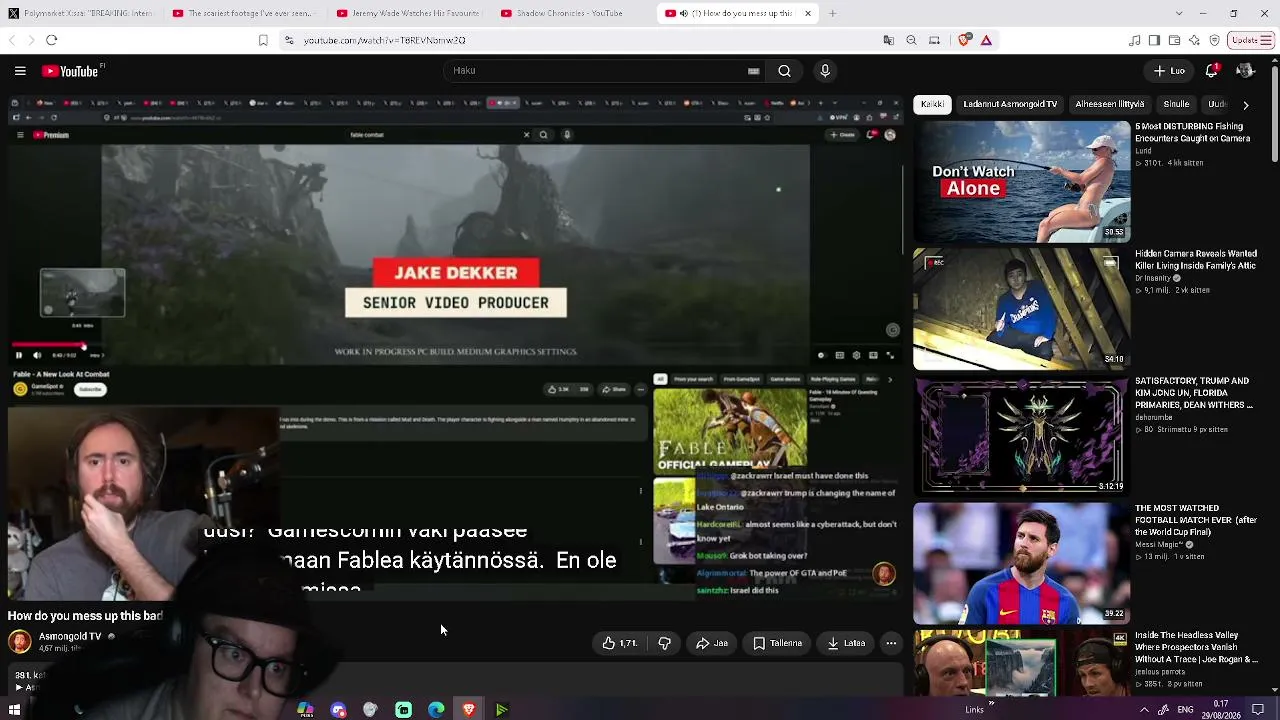This screenshot has width=1280, height=720.
Task: Go to YouTube home via logo
Action: [x=71, y=71]
